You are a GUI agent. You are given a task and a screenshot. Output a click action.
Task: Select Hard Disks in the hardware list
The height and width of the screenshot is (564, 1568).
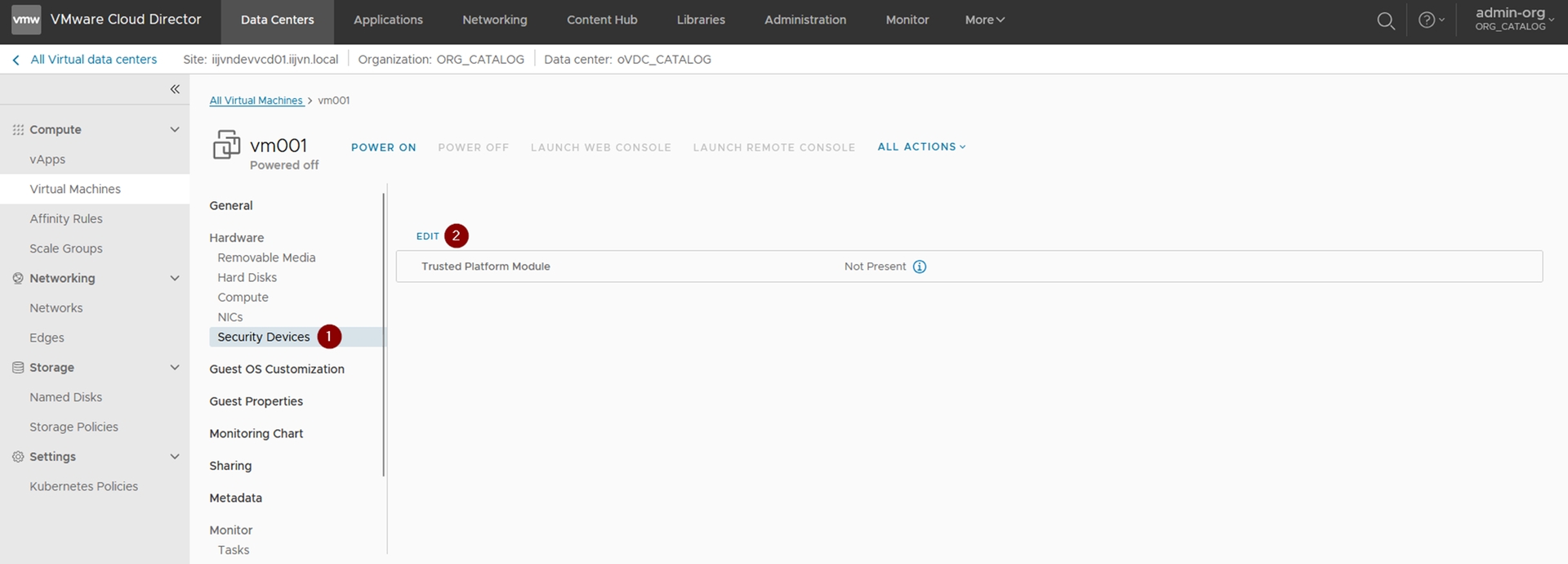[x=247, y=278]
